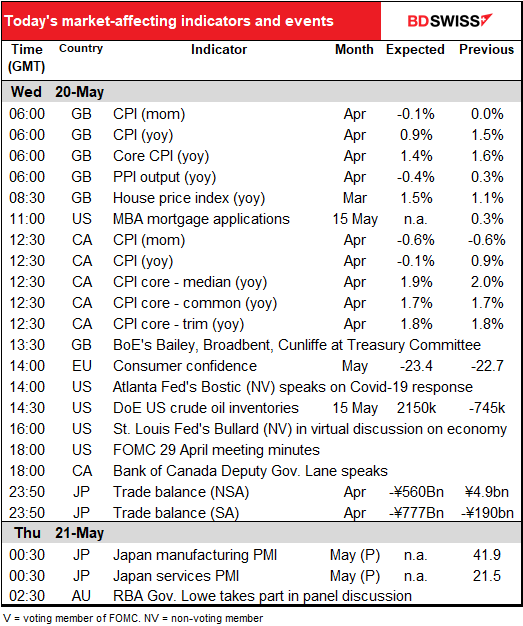Click the Indicator column header
The width and height of the screenshot is (523, 626).
click(x=219, y=50)
